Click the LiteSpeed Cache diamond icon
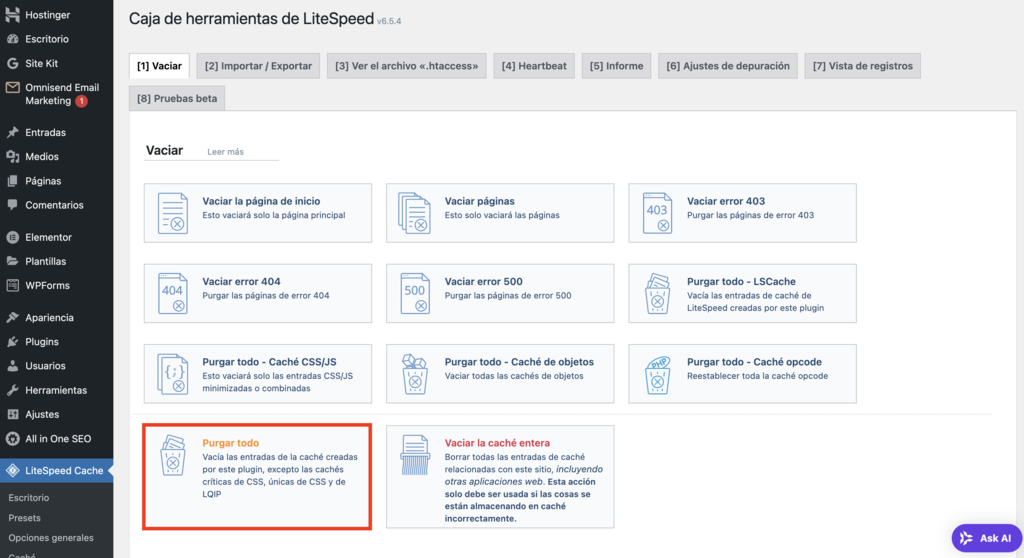This screenshot has width=1024, height=558. (x=12, y=470)
